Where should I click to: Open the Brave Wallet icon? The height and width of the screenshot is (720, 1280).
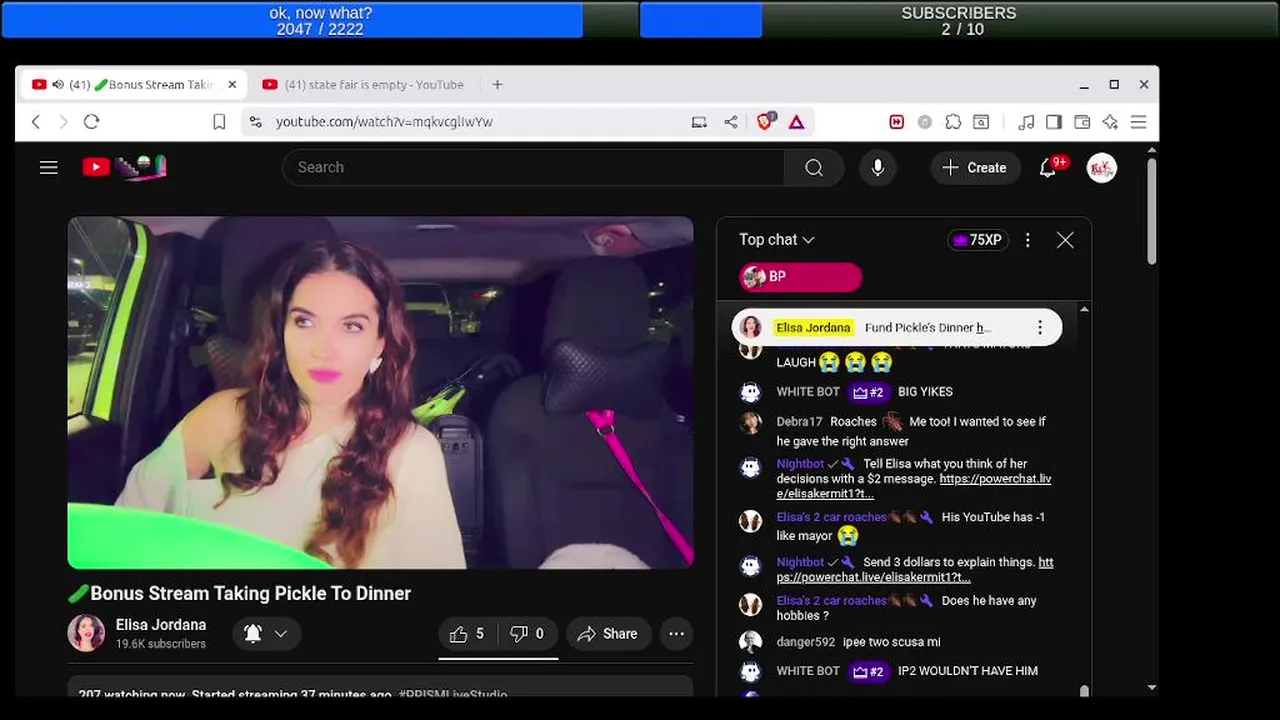1082,122
